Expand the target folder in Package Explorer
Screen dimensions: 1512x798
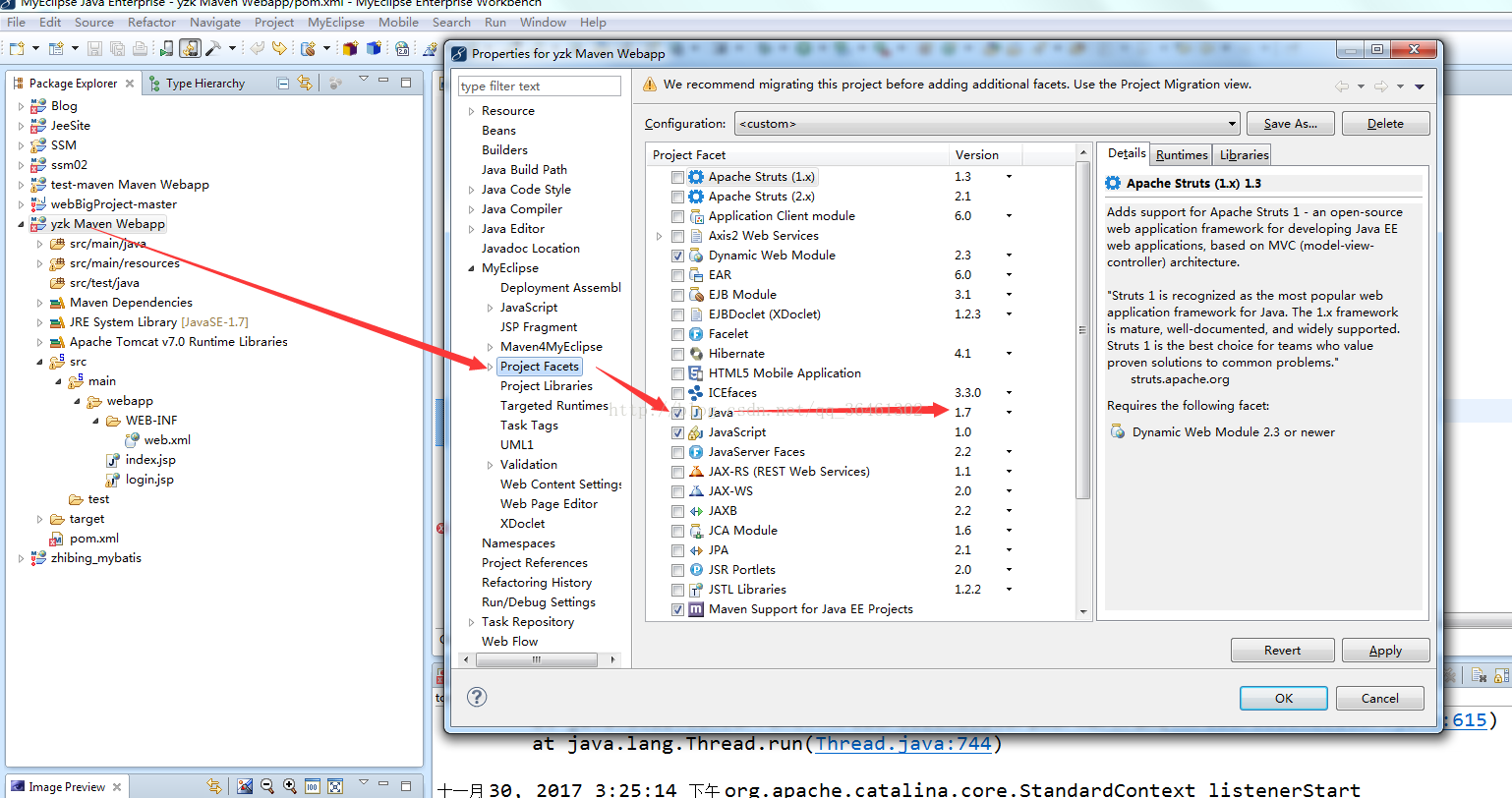(x=39, y=519)
